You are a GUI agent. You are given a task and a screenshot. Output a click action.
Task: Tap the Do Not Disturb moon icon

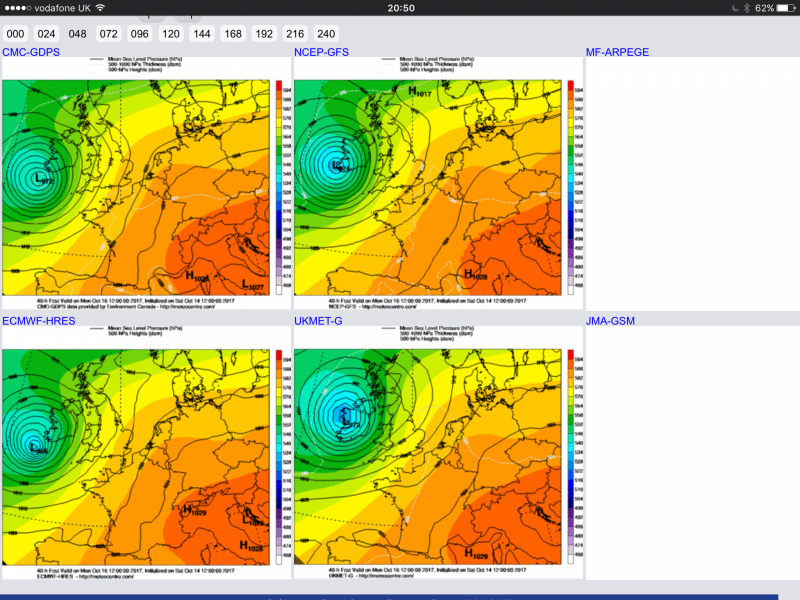tap(735, 8)
